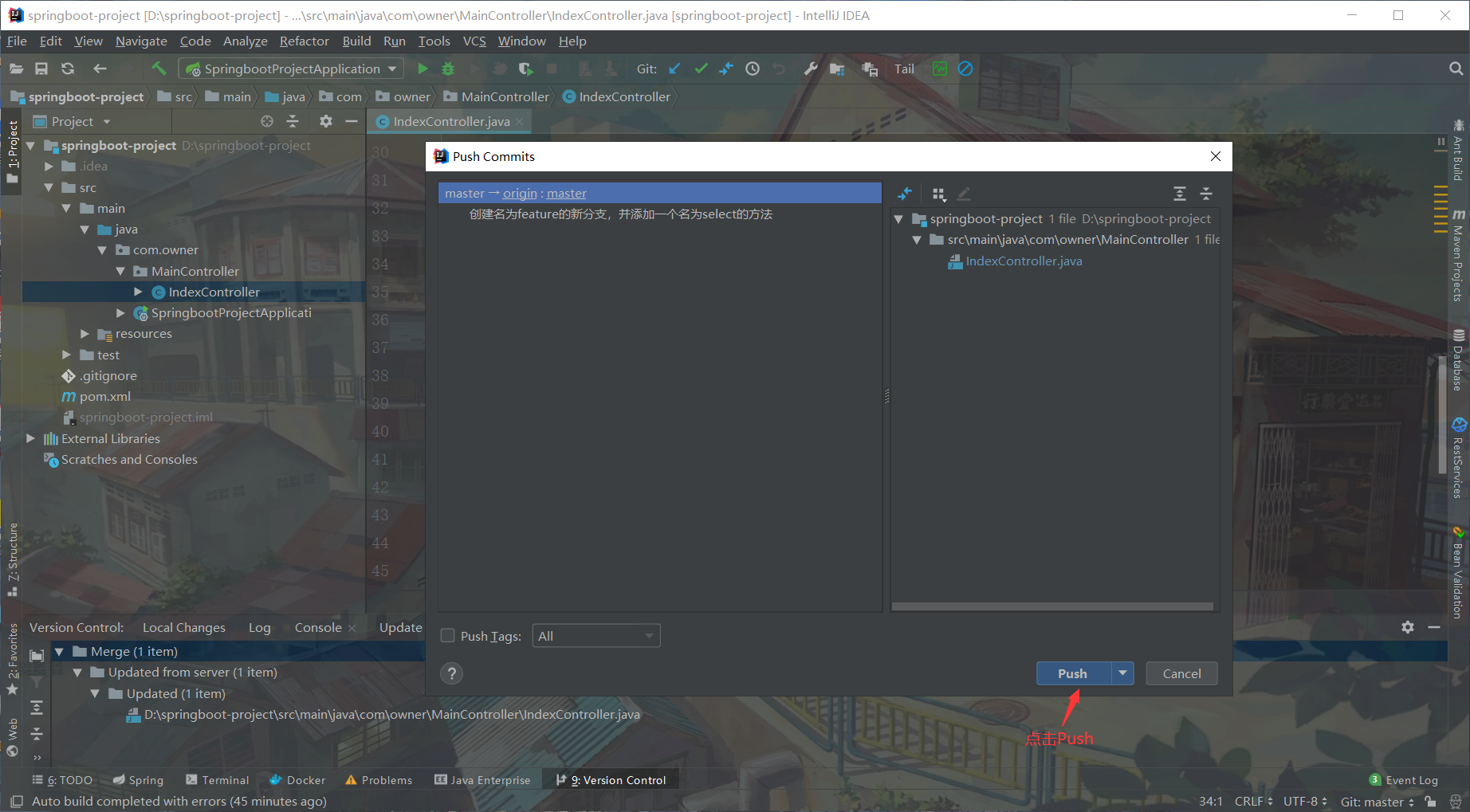Select the Run SpringbootProjectApplication play icon

[423, 69]
